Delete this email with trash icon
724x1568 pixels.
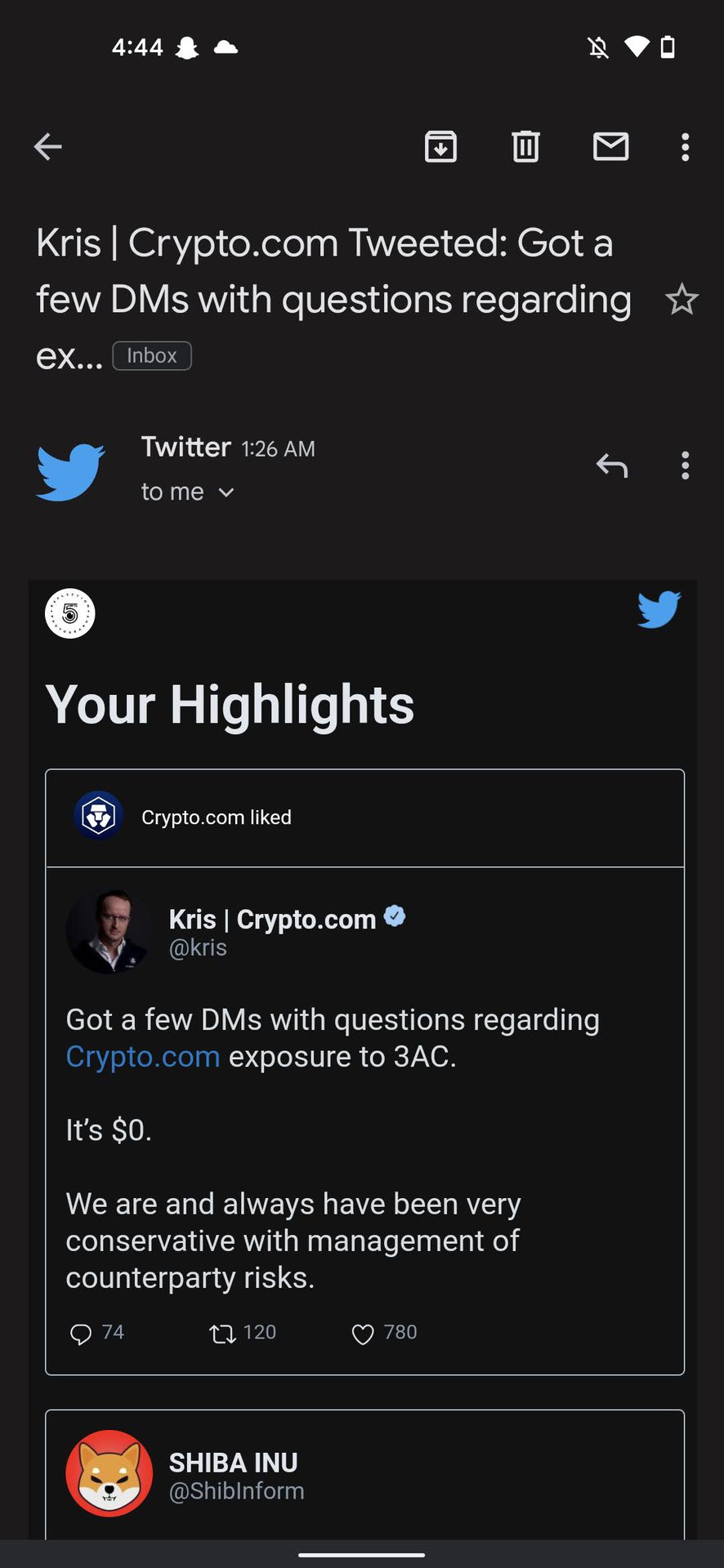525,147
